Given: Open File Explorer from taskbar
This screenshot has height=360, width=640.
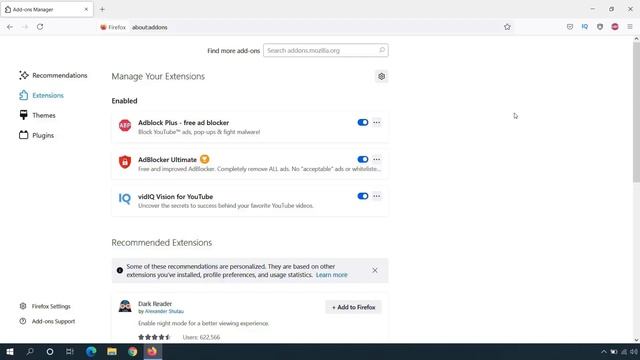Looking at the screenshot, I should pos(112,351).
